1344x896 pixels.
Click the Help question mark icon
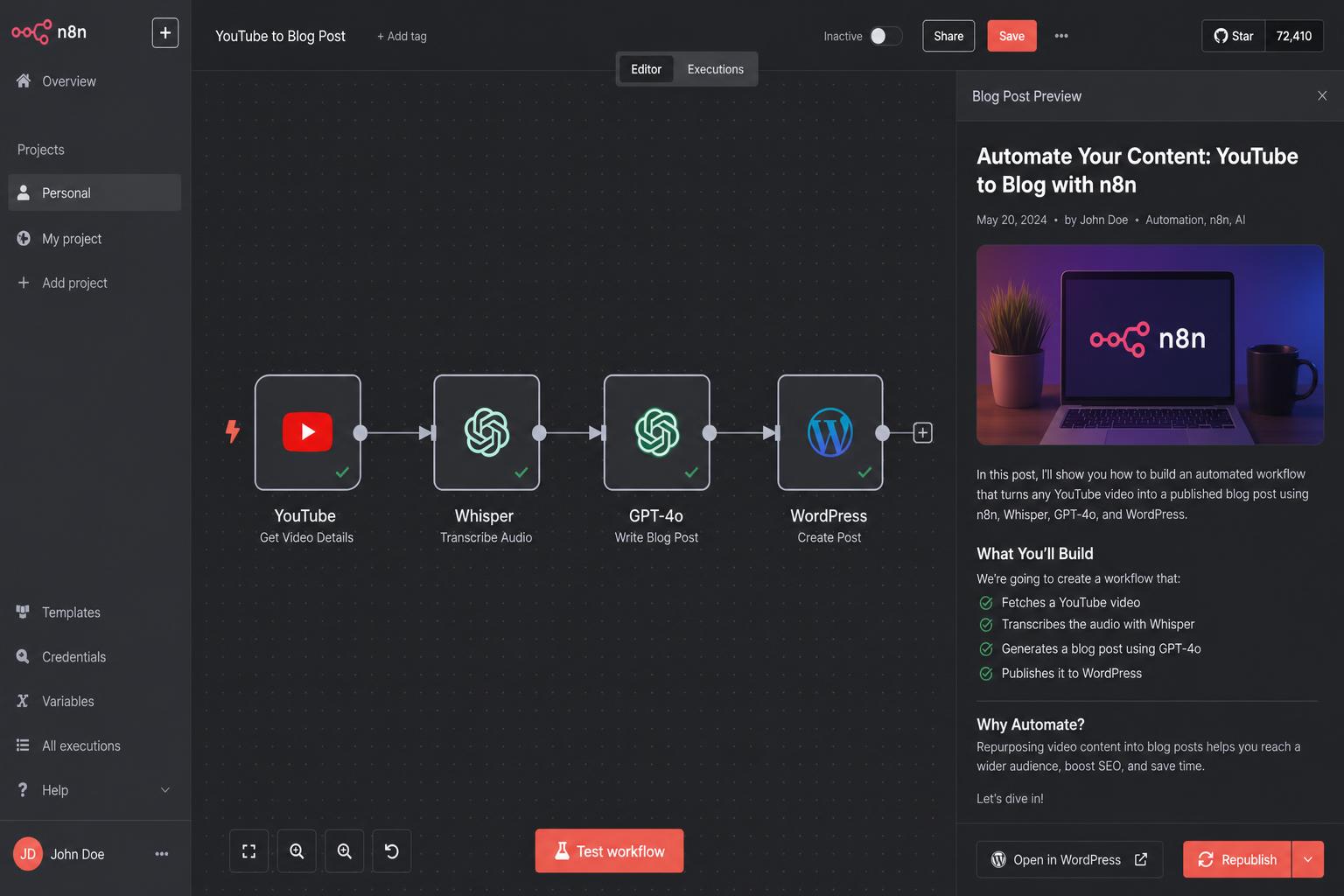coord(23,790)
